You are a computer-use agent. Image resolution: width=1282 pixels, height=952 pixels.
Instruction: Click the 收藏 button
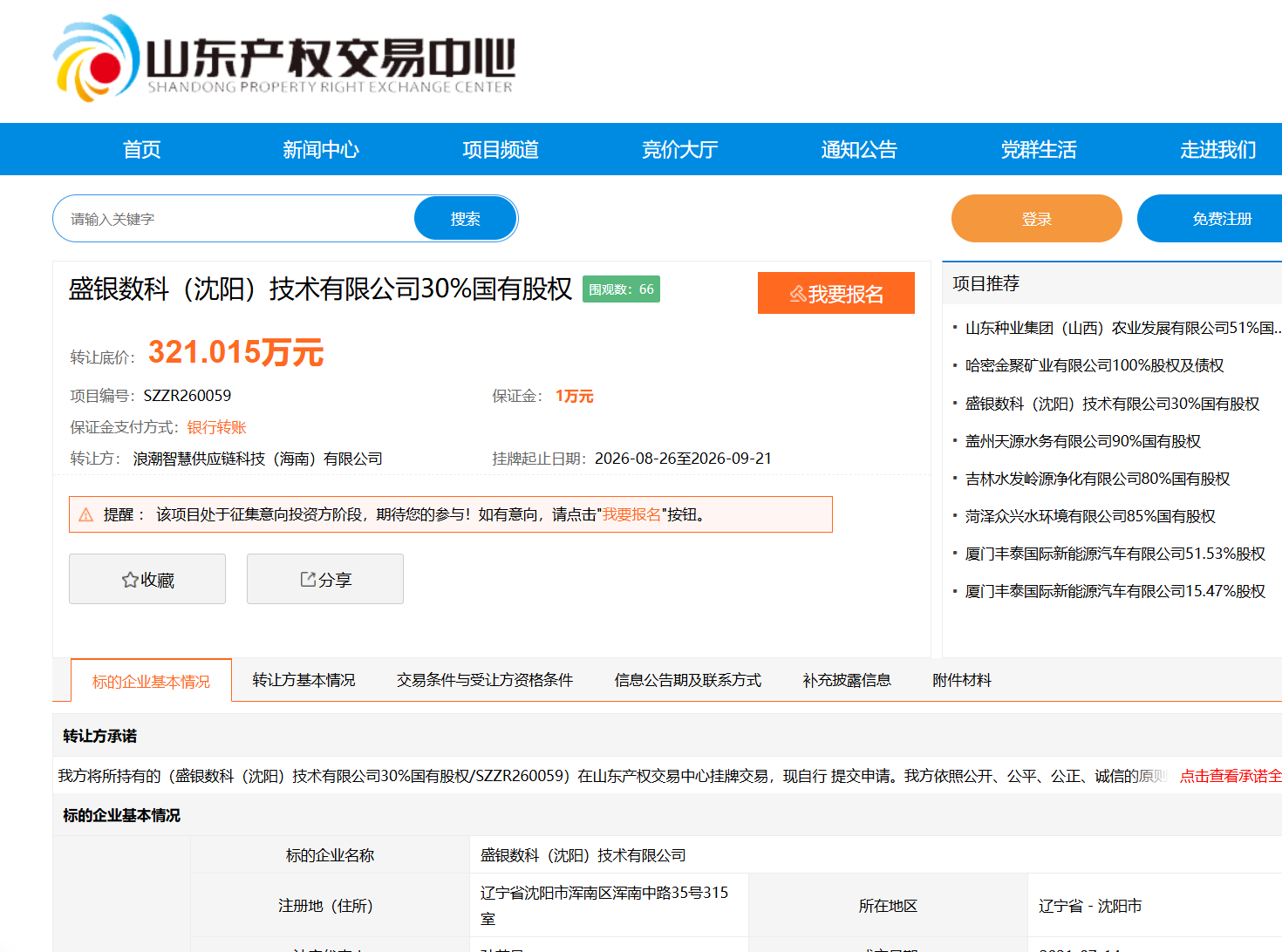pos(147,579)
